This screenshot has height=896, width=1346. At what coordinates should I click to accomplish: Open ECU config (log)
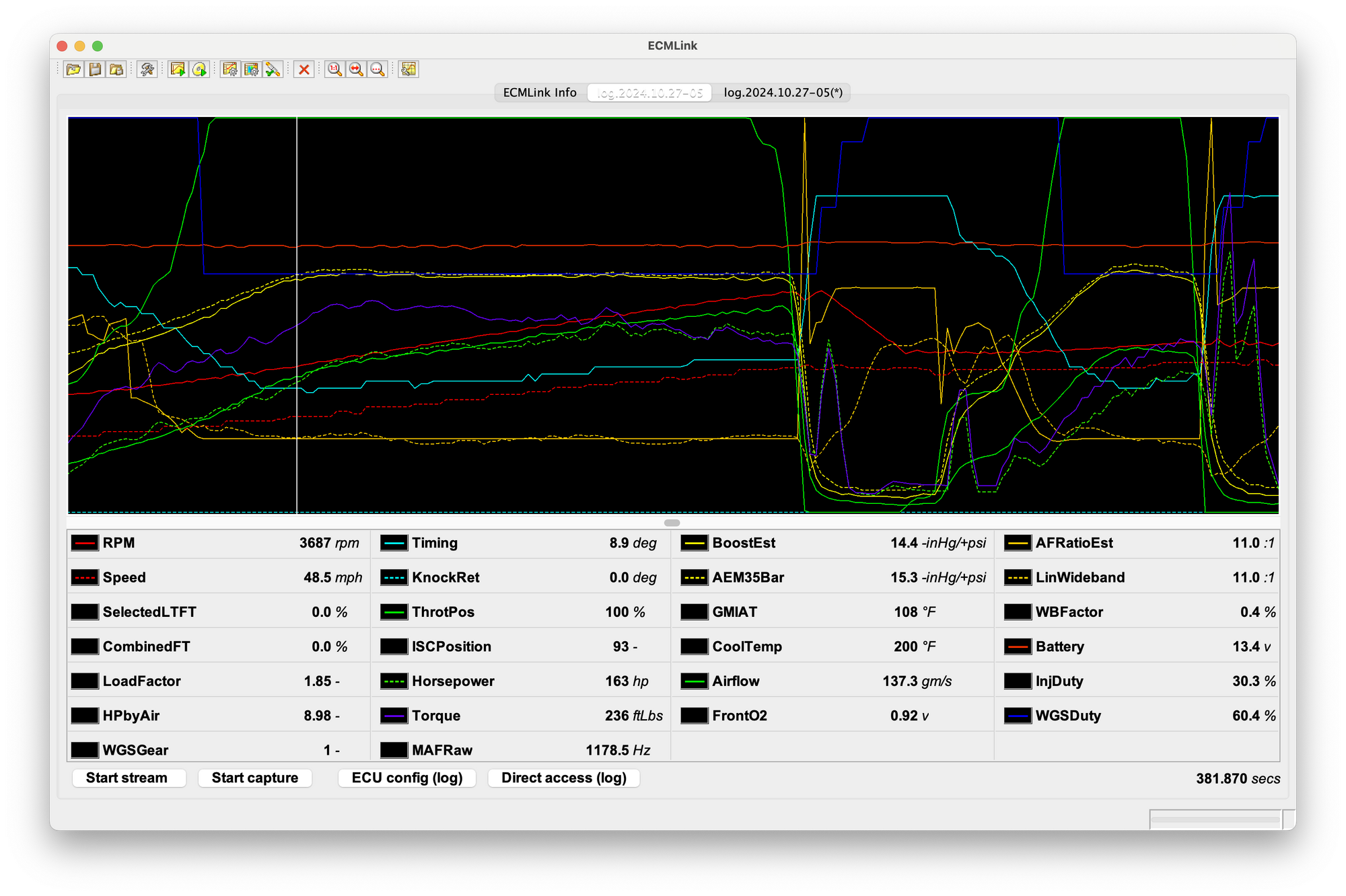click(407, 778)
